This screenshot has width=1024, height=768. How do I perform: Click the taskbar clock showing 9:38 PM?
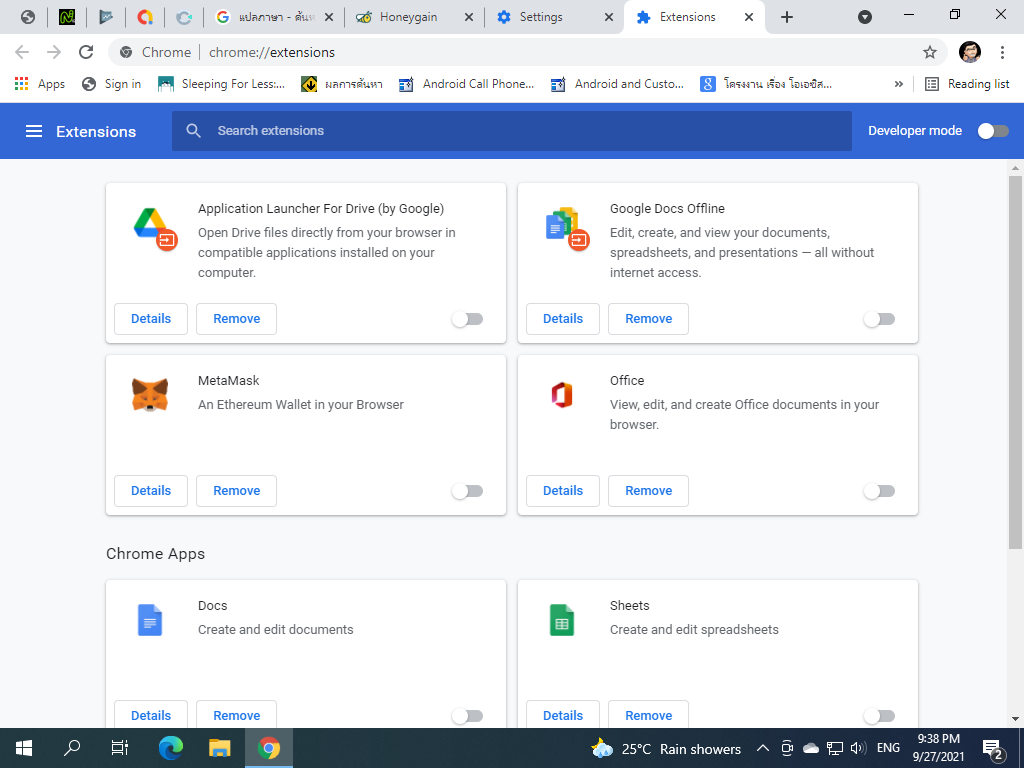pyautogui.click(x=938, y=748)
